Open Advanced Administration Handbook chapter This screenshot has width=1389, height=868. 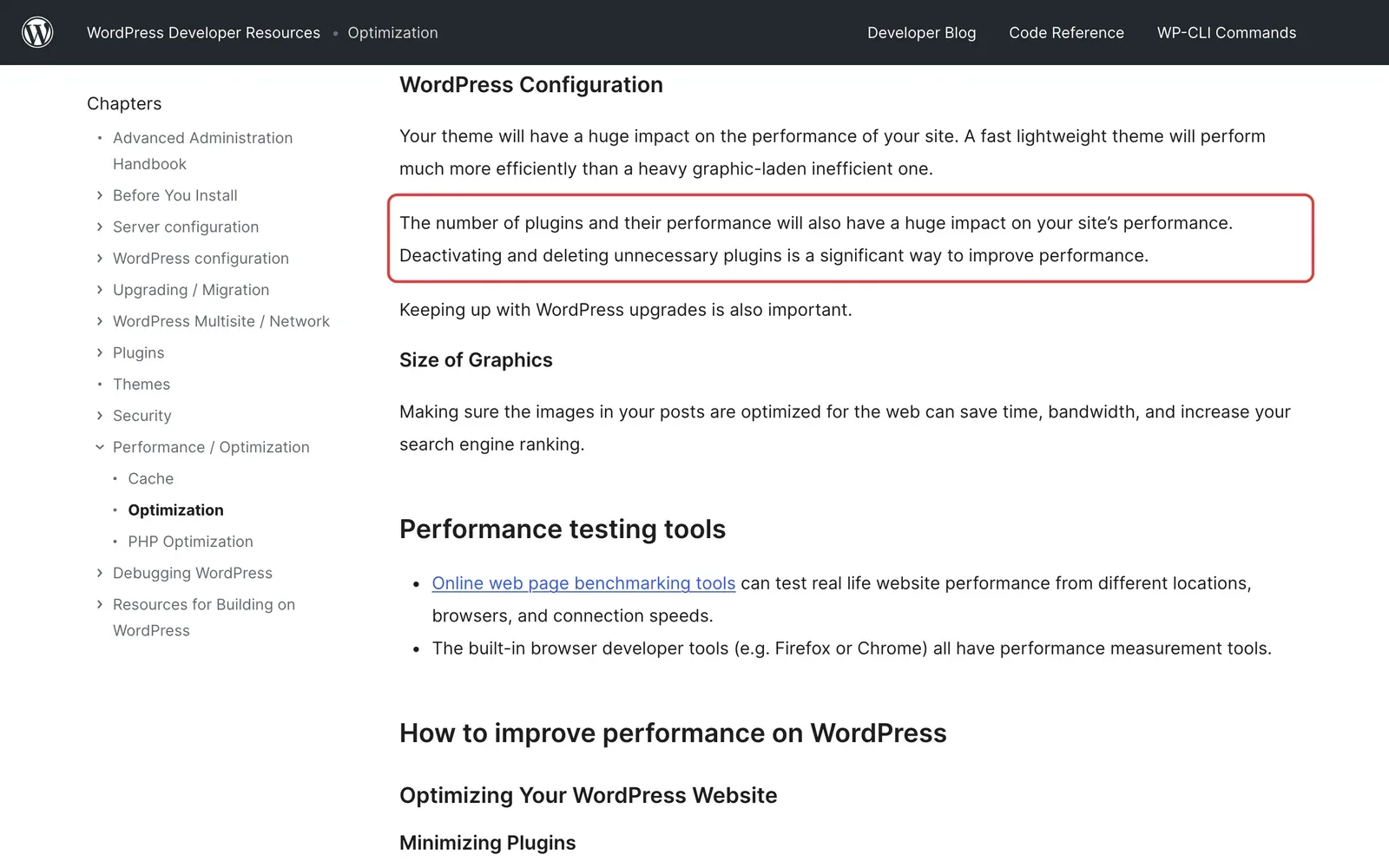pyautogui.click(x=202, y=151)
